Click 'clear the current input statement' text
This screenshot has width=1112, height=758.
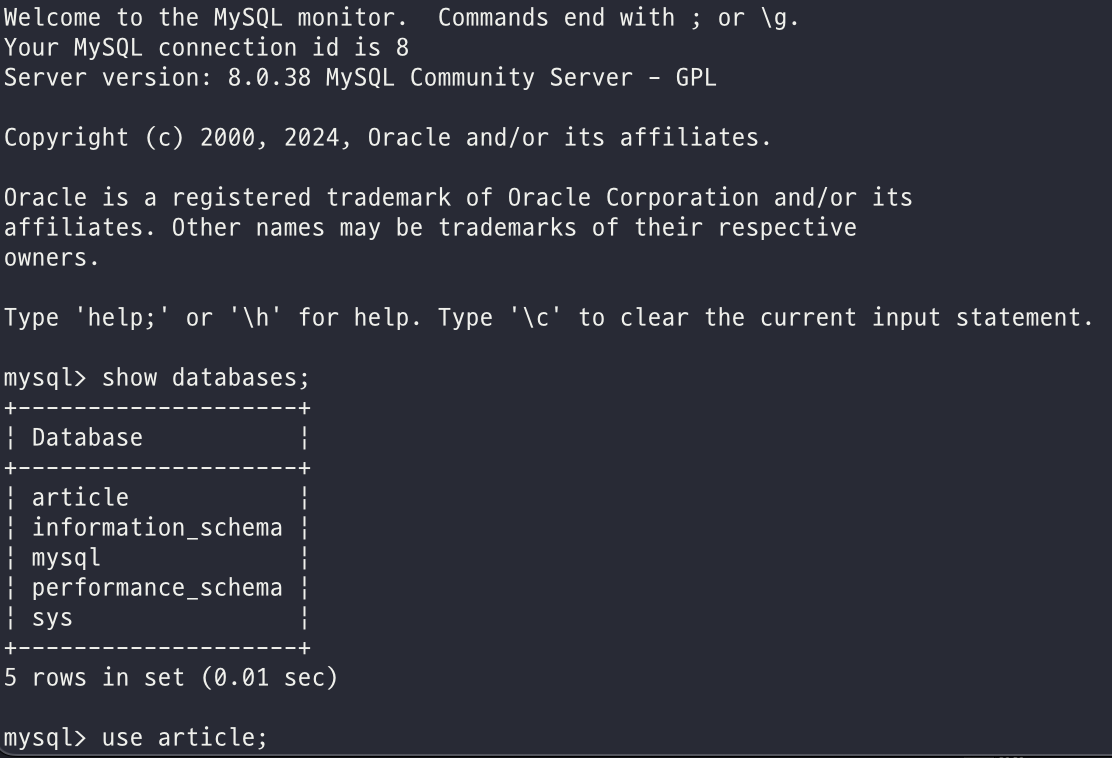coord(856,318)
